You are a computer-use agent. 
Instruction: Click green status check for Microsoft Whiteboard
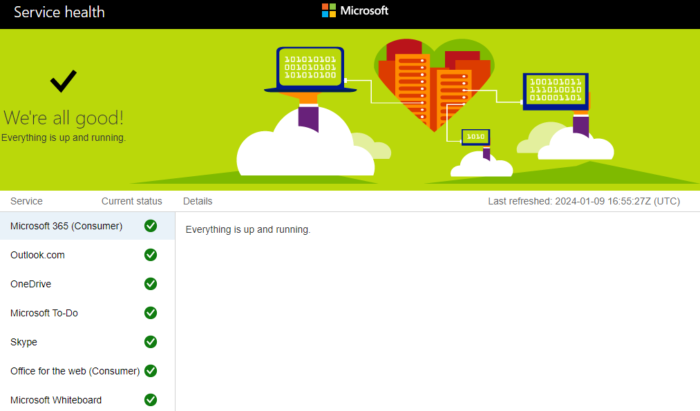[150, 400]
